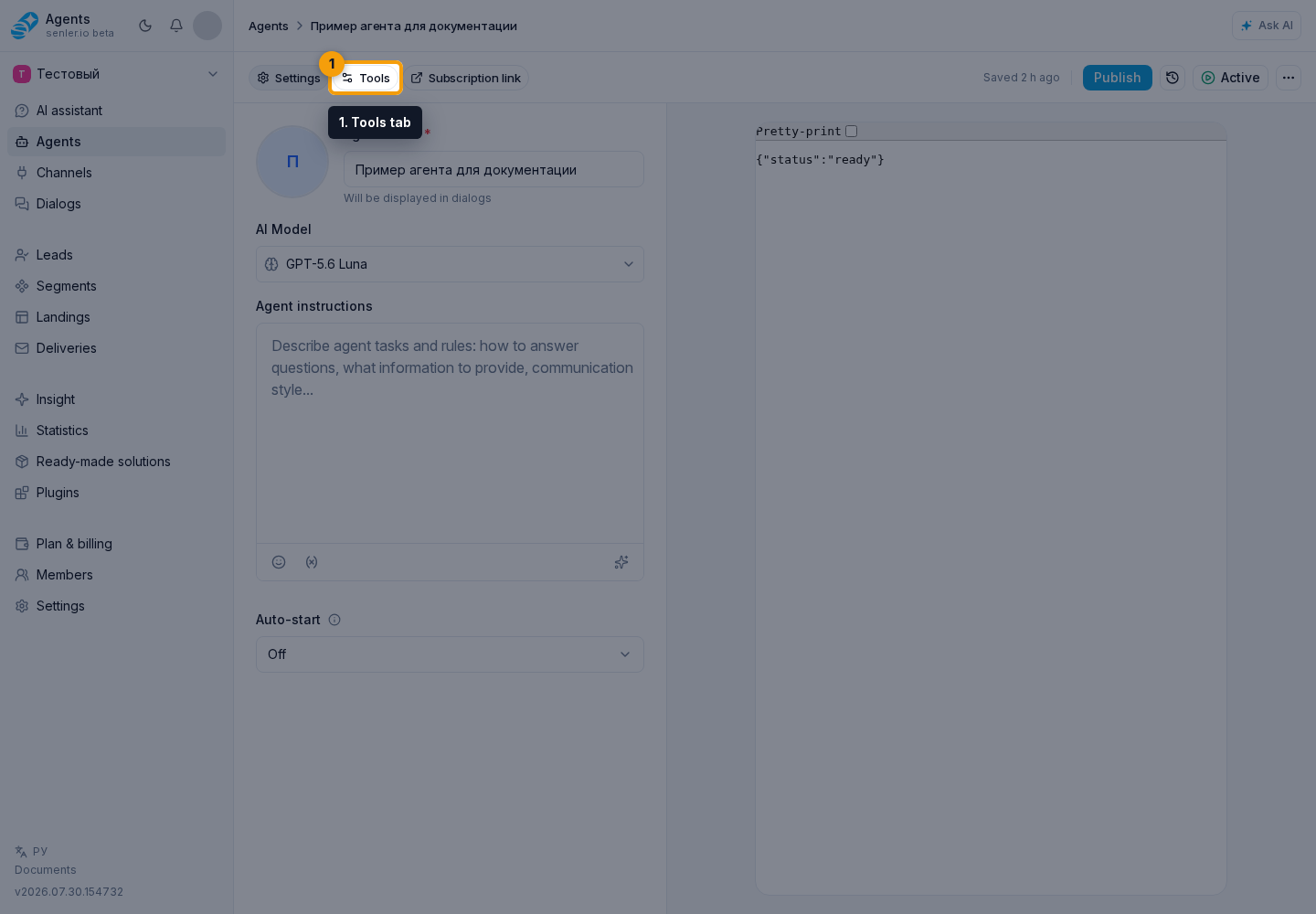
Task: Open Plan & billing page
Action: click(x=116, y=544)
